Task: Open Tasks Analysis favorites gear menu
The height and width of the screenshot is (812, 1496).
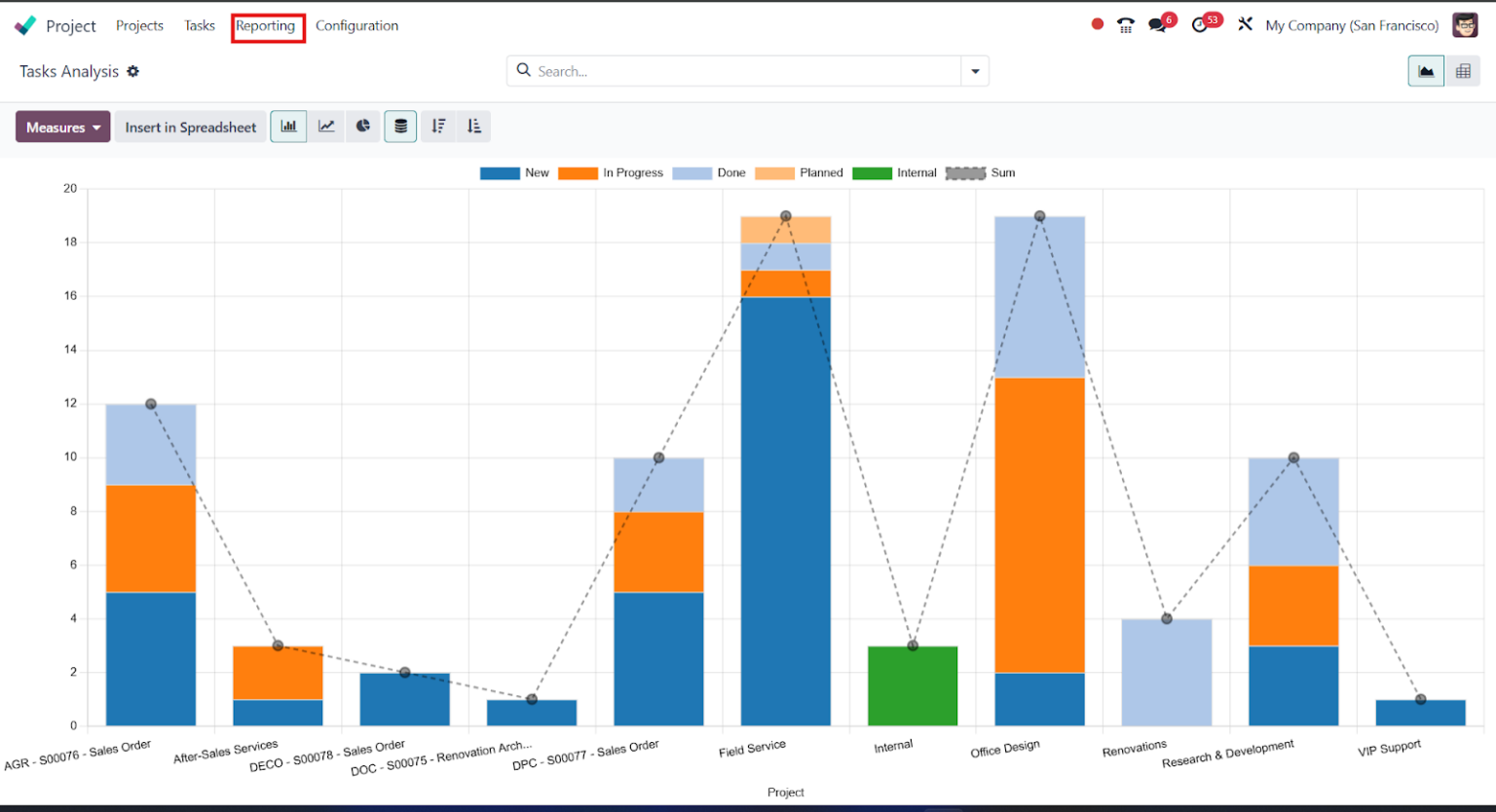Action: pyautogui.click(x=133, y=71)
